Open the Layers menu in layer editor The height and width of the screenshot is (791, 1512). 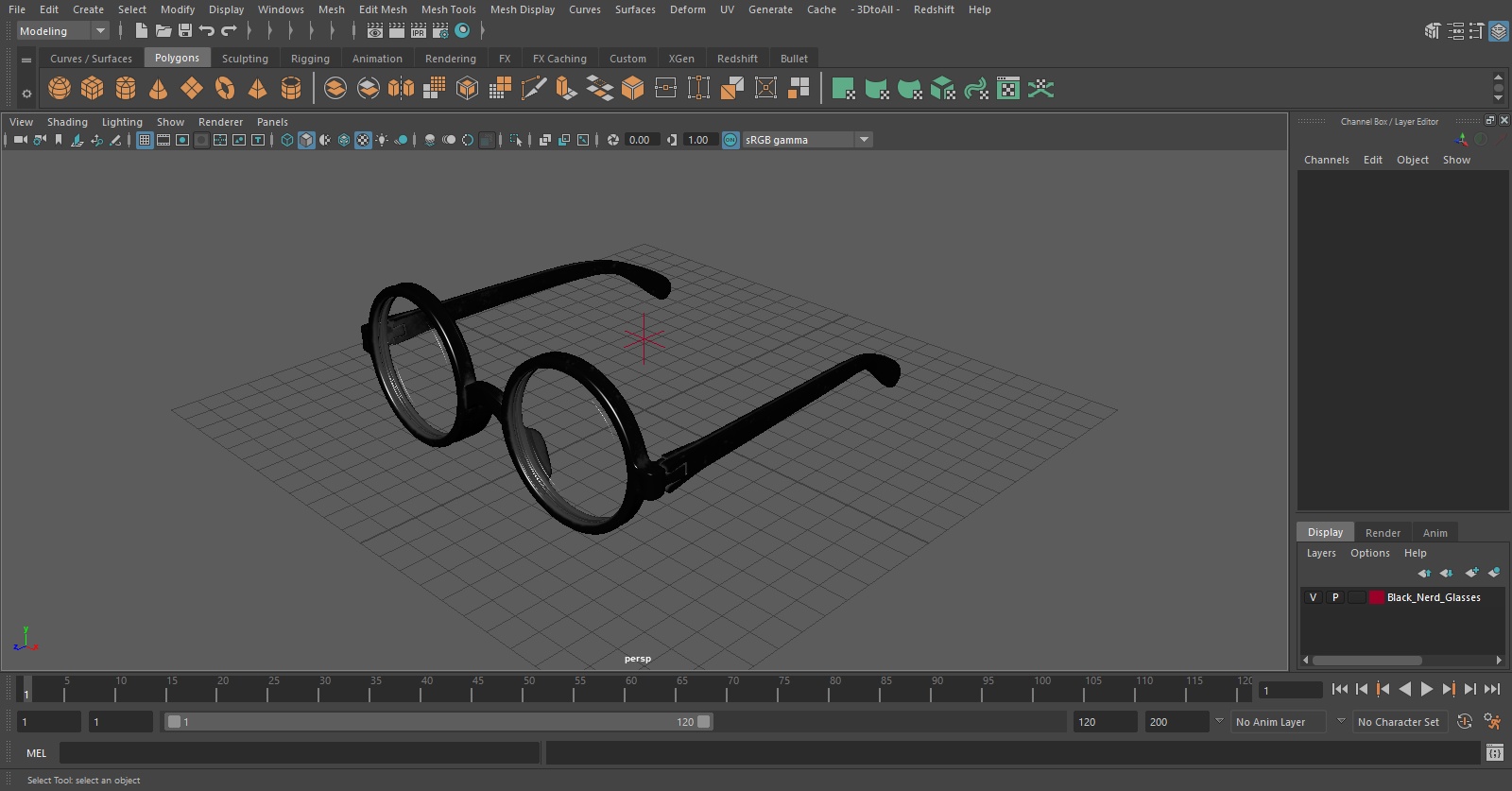click(1321, 553)
